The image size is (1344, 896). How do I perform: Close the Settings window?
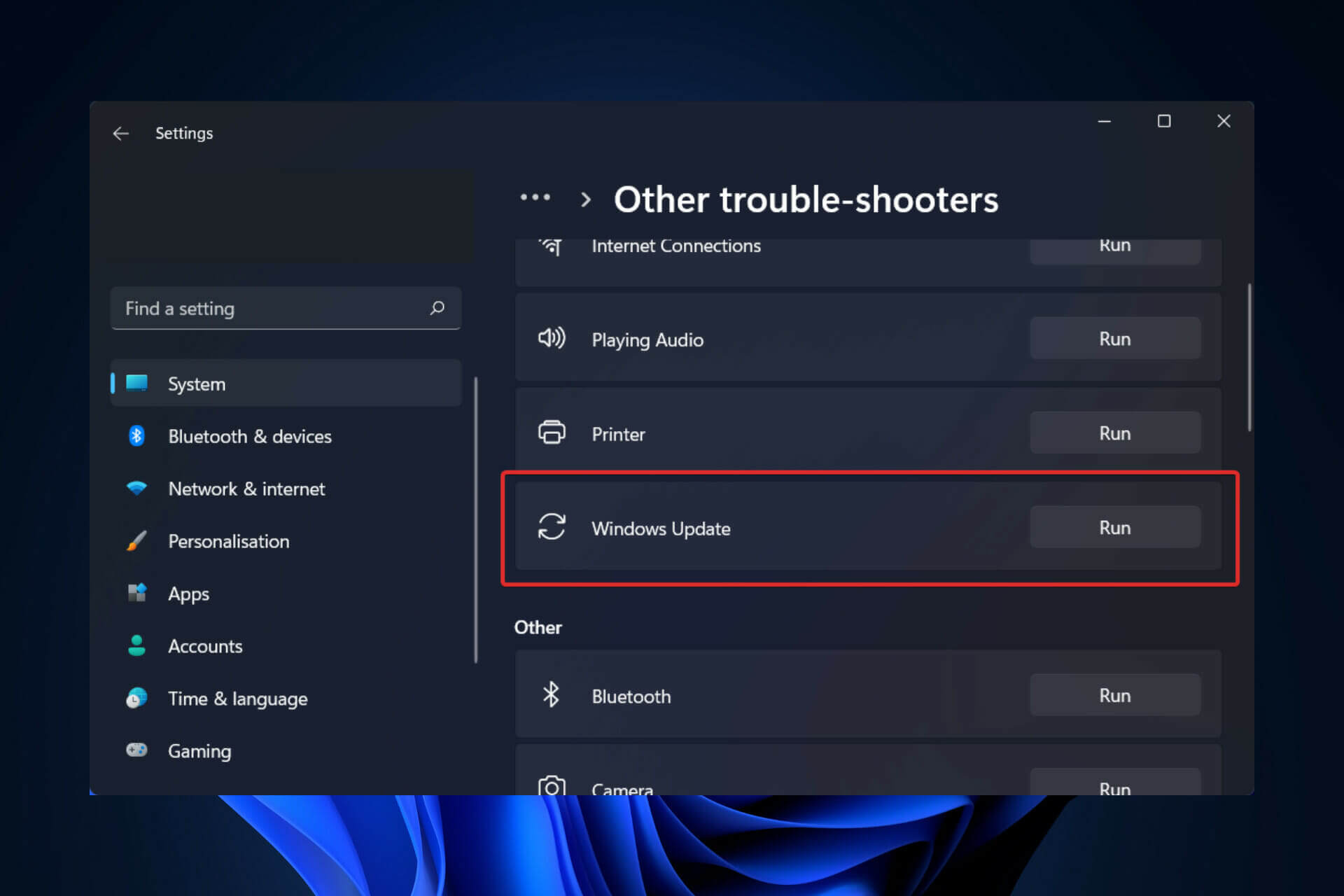point(1224,121)
